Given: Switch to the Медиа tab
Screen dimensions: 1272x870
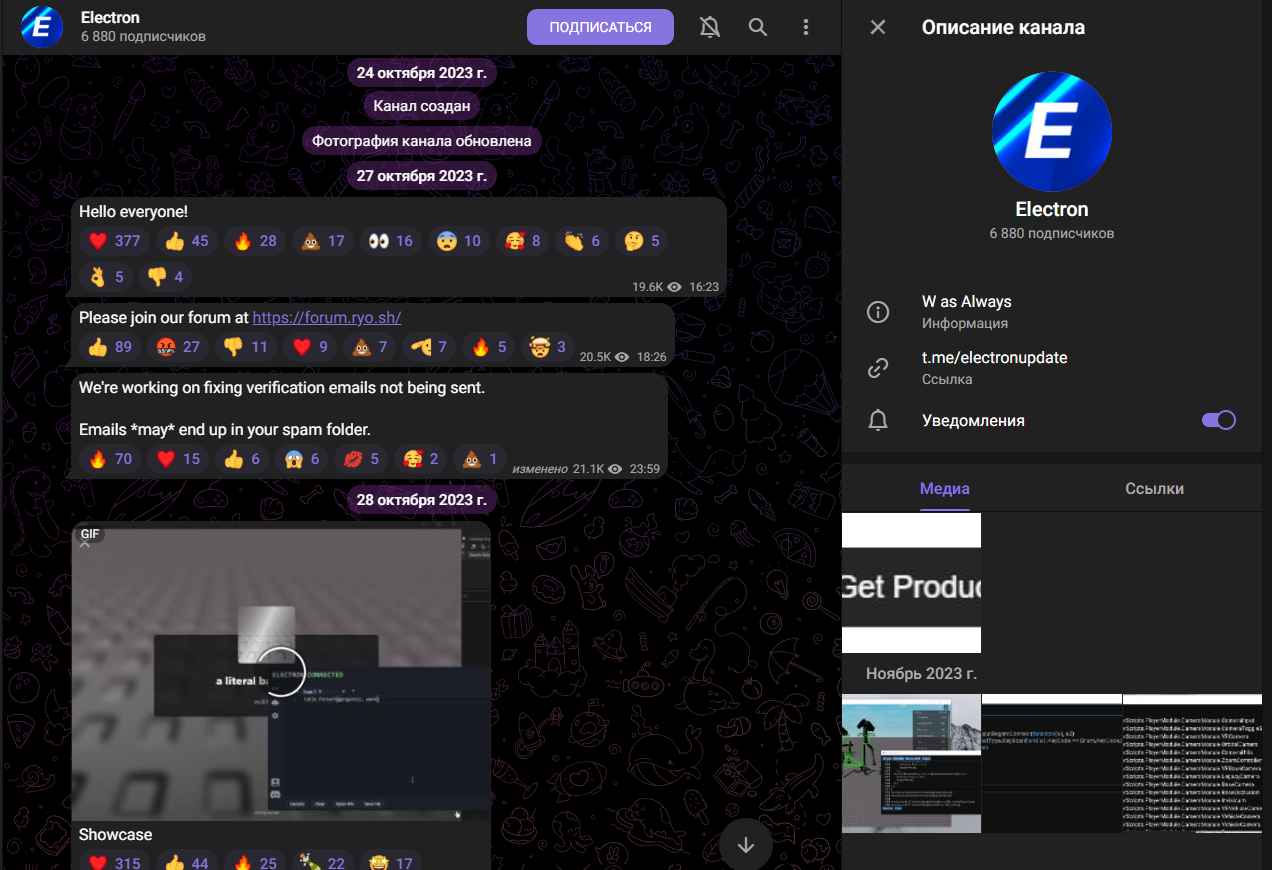Looking at the screenshot, I should point(945,488).
